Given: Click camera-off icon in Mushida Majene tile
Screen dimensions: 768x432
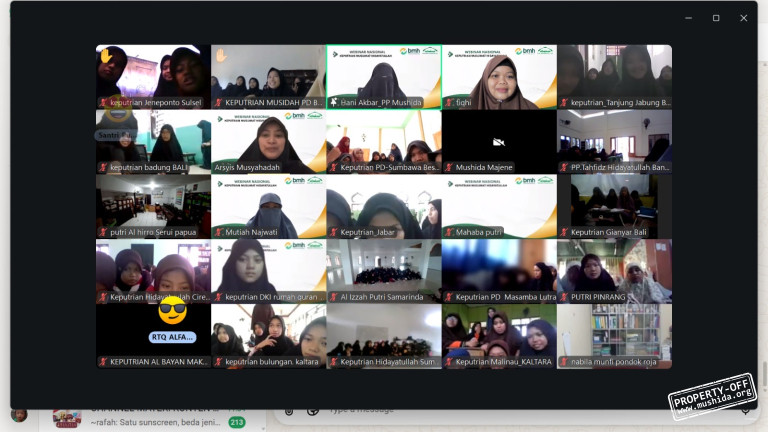Looking at the screenshot, I should 499,142.
